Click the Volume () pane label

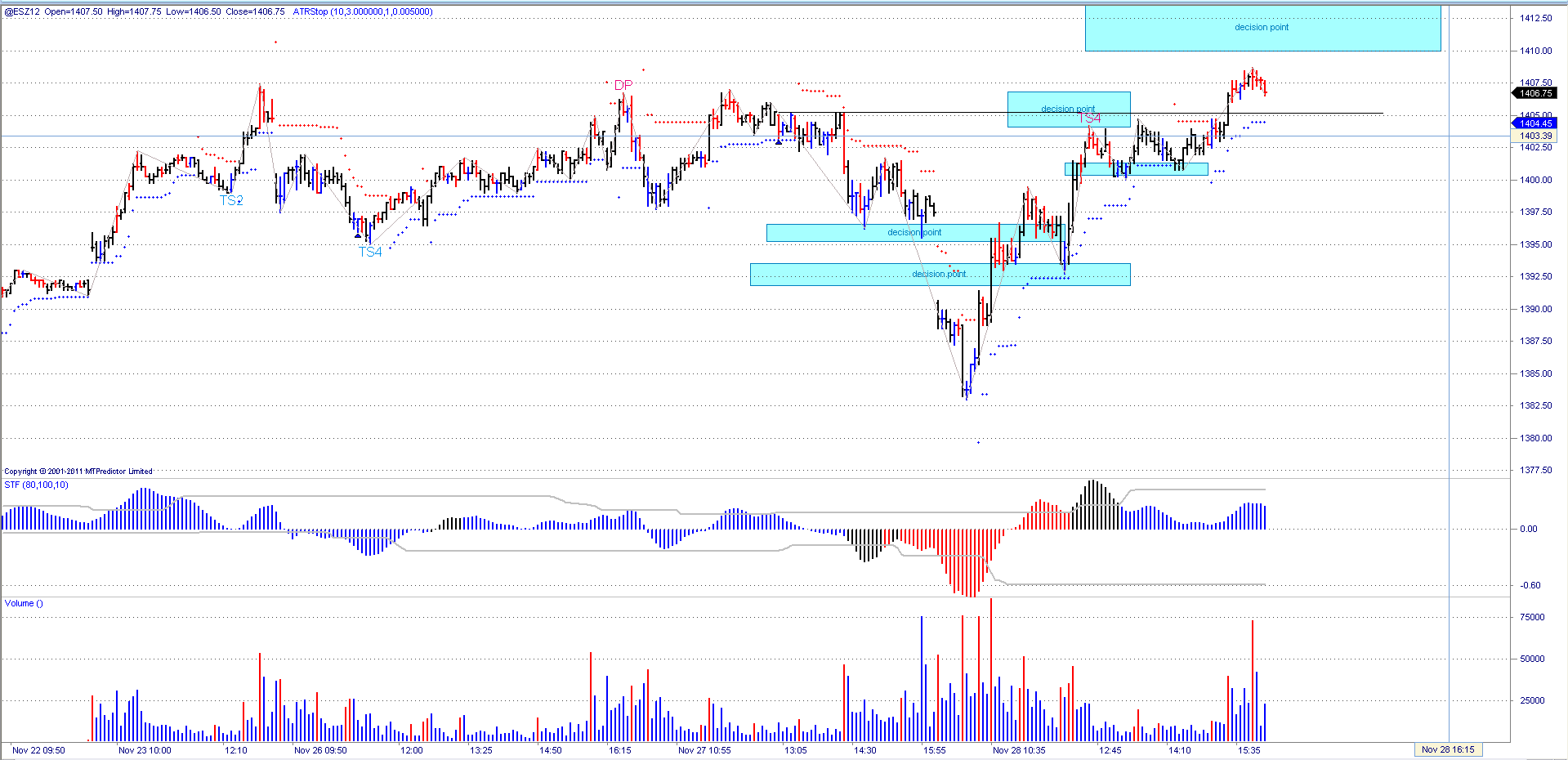tap(24, 603)
